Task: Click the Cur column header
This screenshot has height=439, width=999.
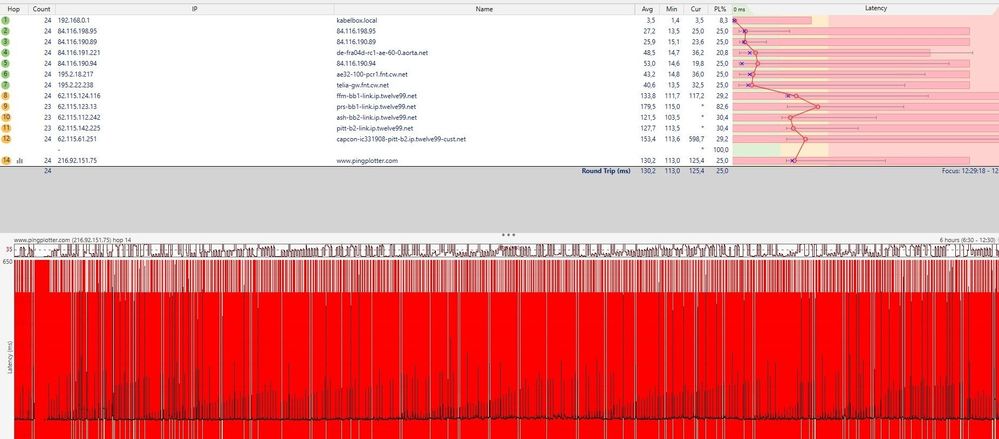Action: tap(696, 9)
